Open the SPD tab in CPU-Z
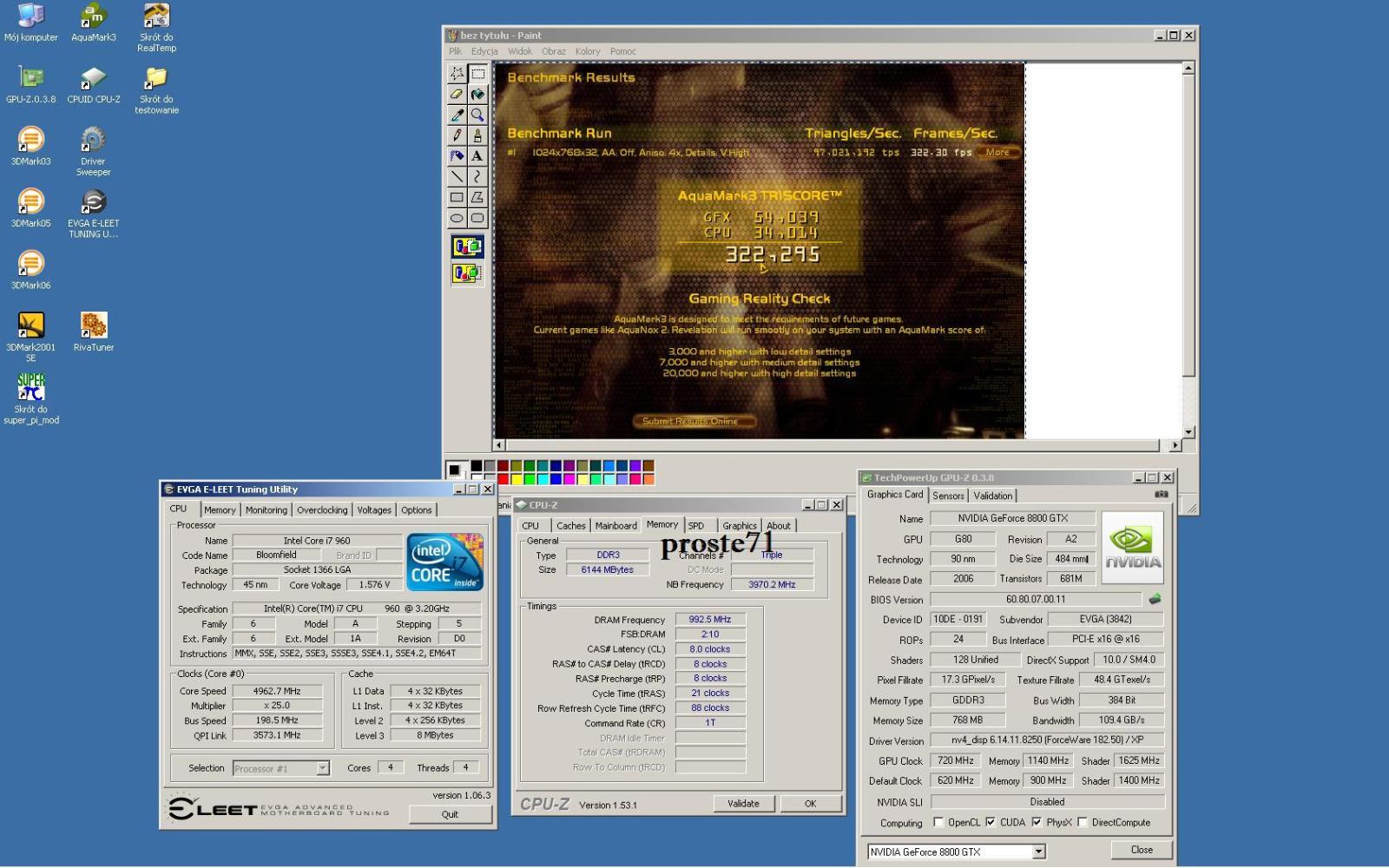1389x868 pixels. click(696, 526)
